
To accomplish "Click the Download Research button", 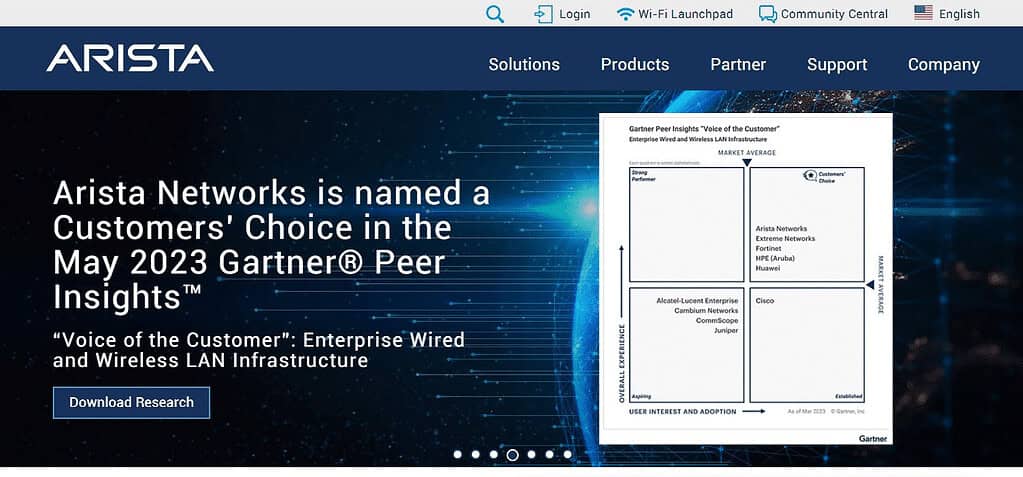I will coord(131,403).
